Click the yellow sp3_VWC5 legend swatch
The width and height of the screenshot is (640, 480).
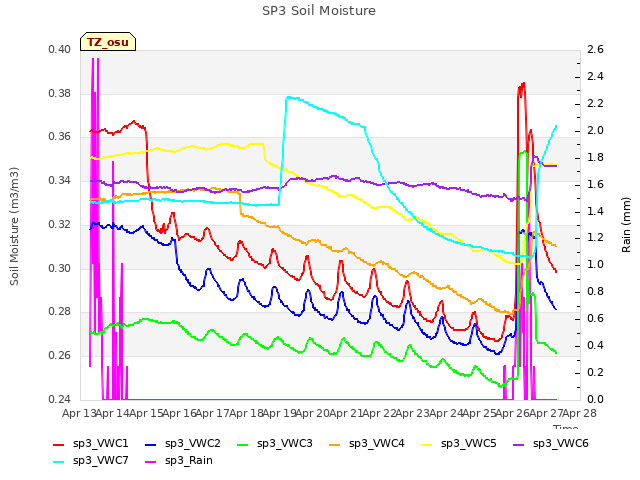coord(427,444)
